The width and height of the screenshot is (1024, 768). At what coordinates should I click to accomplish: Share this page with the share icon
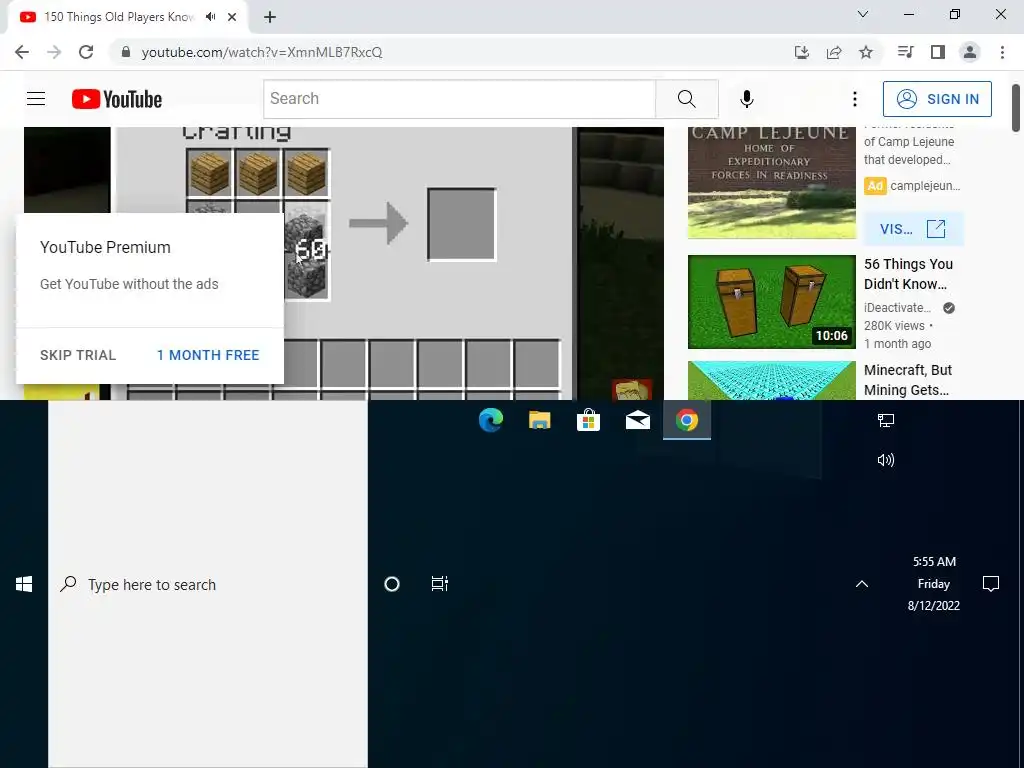(x=834, y=52)
